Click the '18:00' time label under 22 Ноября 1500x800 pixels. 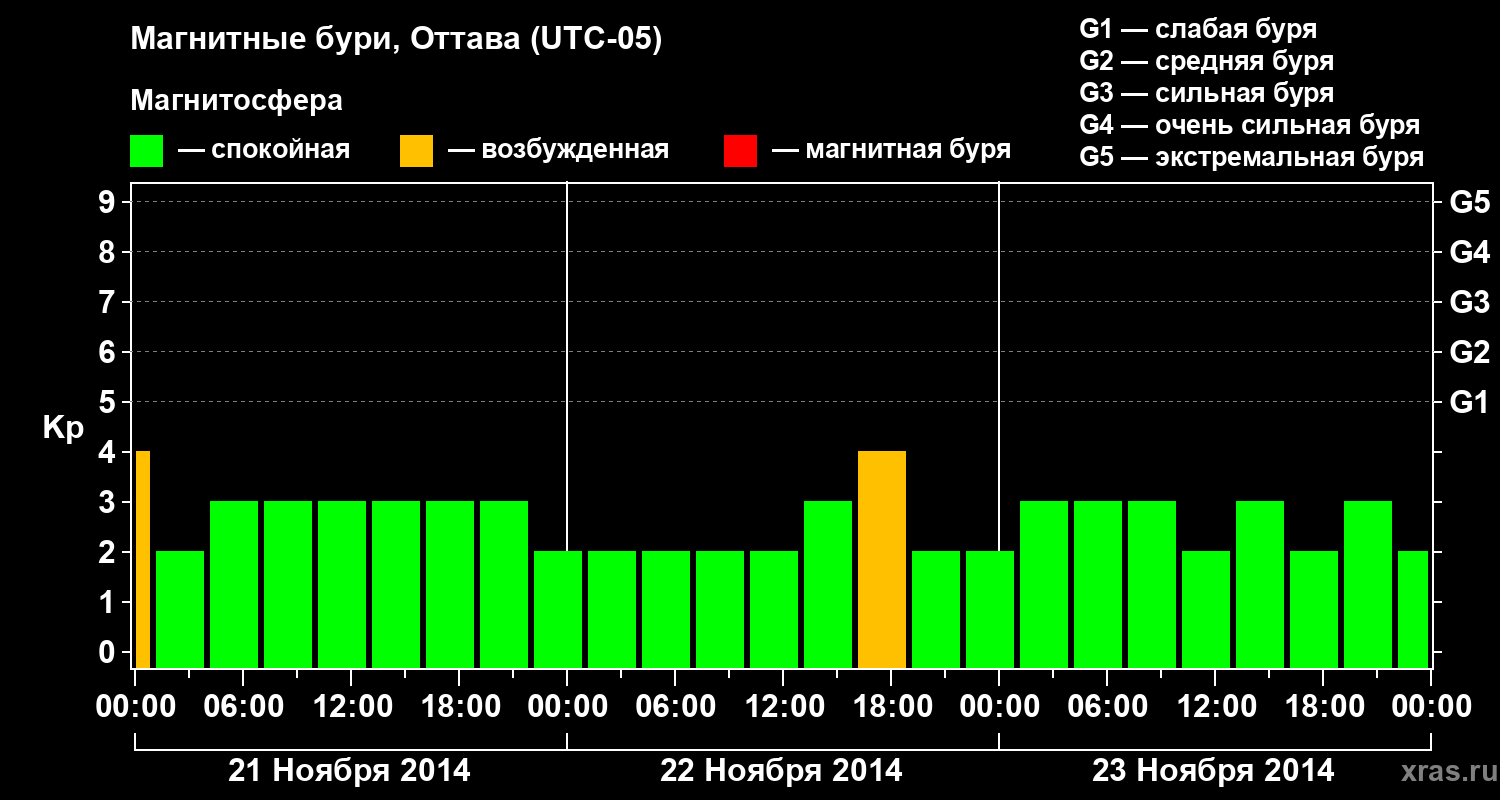point(891,707)
